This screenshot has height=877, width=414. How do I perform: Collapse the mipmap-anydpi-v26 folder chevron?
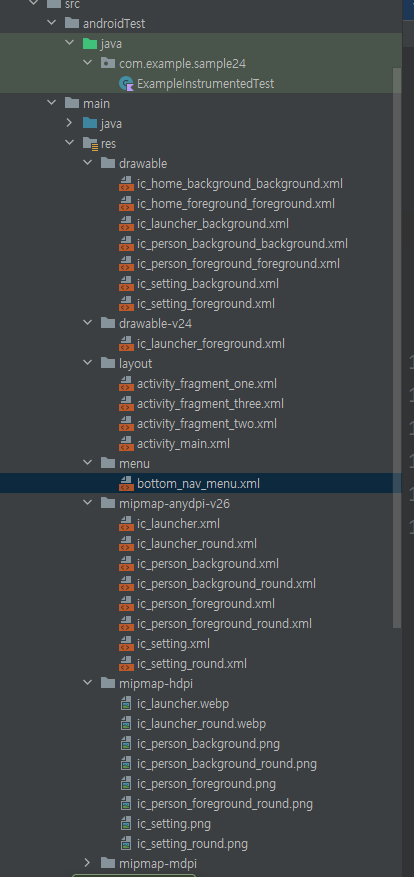pyautogui.click(x=87, y=503)
